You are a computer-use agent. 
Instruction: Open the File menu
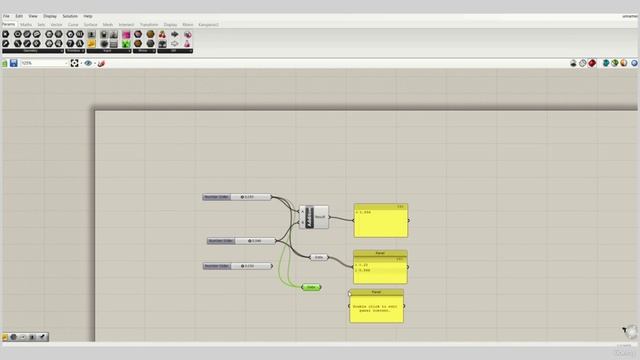tap(6, 16)
